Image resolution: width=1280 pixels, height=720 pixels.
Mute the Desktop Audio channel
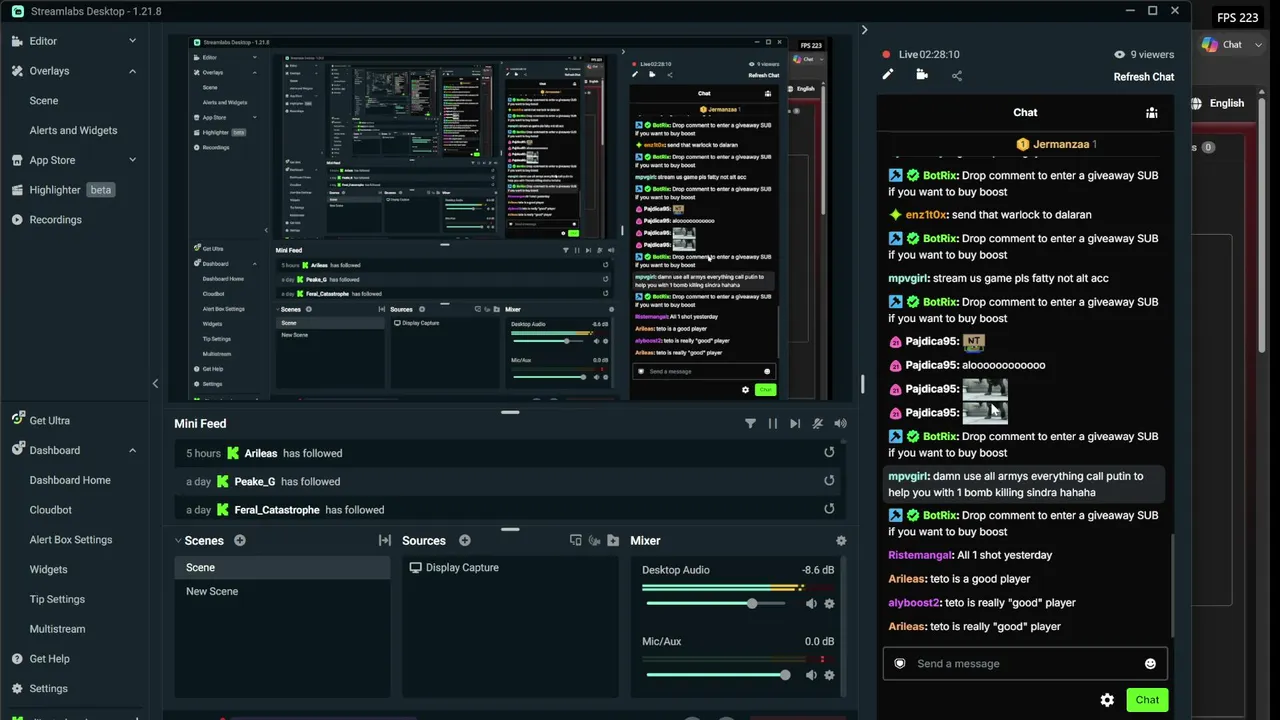pos(811,604)
